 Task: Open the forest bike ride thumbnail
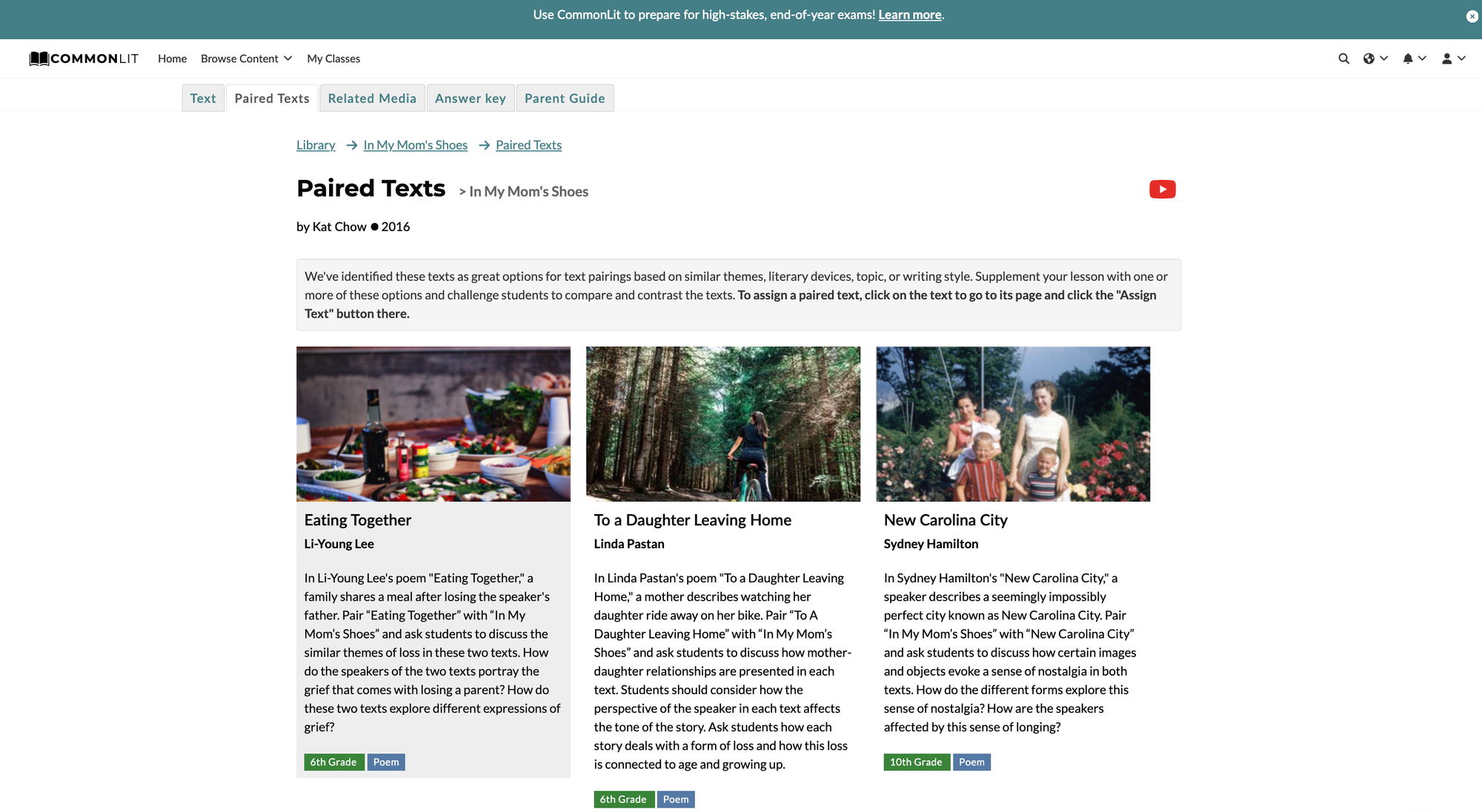(723, 424)
